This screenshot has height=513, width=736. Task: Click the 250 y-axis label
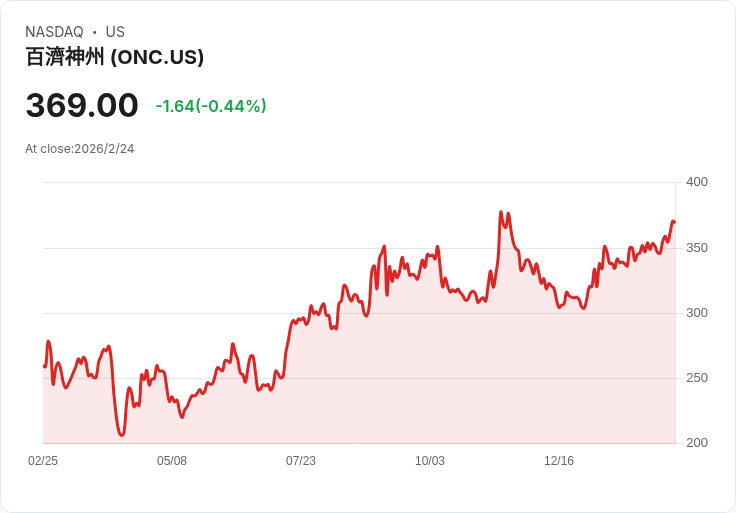697,378
